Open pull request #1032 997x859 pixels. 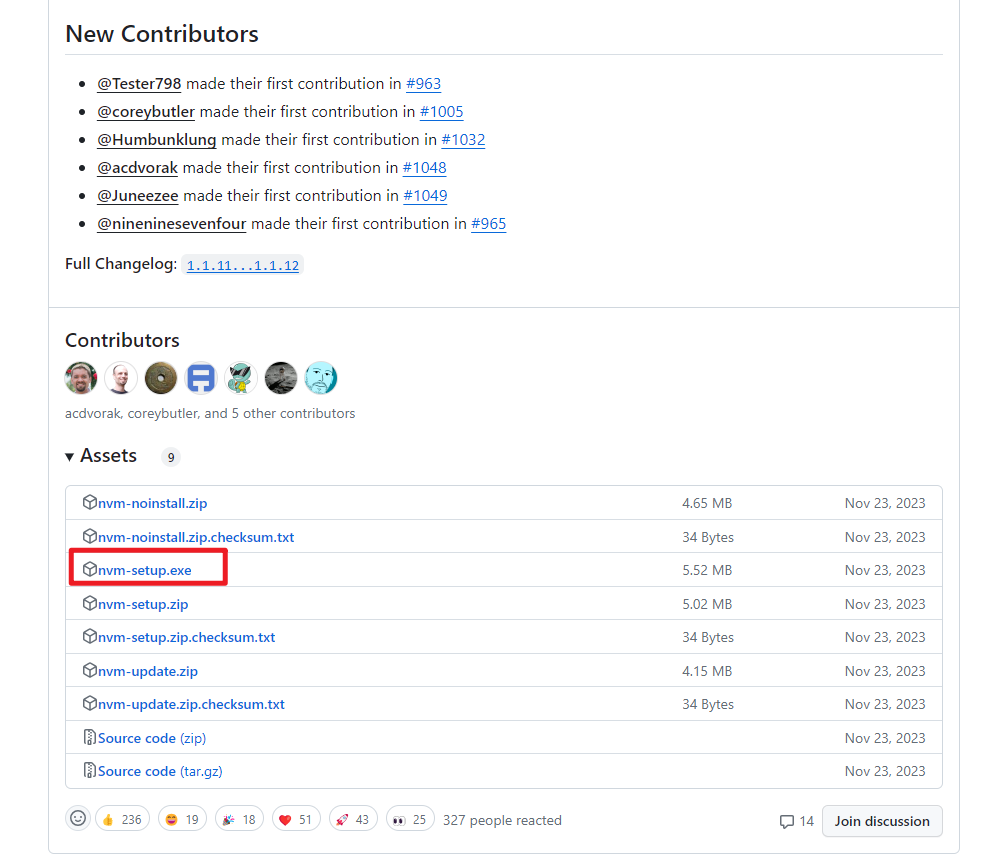tap(464, 140)
